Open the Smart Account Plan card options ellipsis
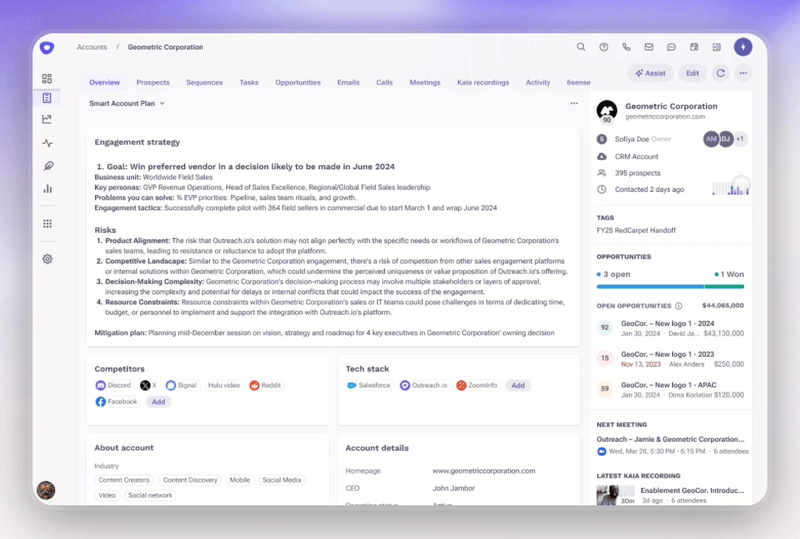This screenshot has width=800, height=539. click(x=573, y=103)
